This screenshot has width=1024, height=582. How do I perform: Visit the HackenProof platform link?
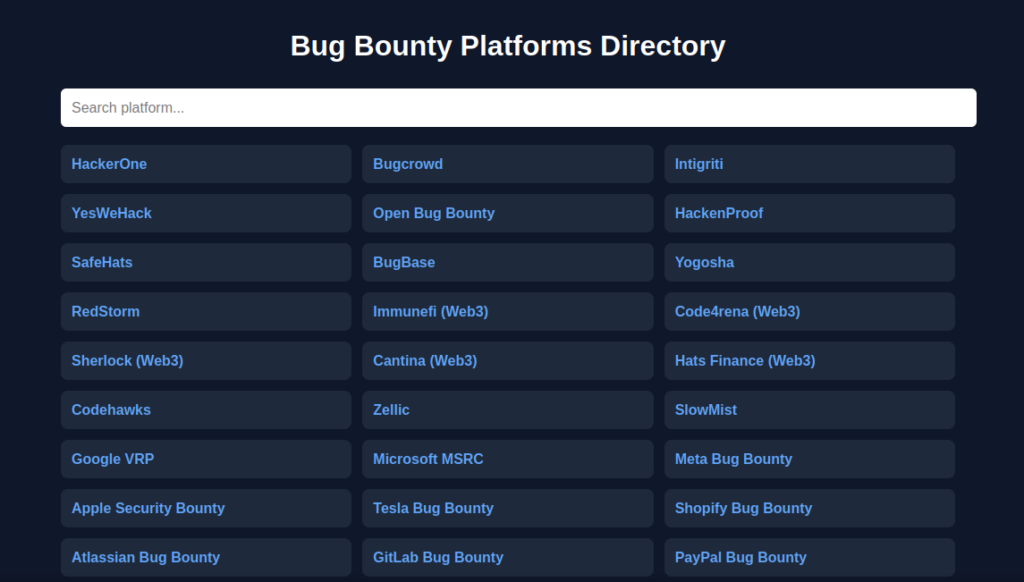(719, 213)
